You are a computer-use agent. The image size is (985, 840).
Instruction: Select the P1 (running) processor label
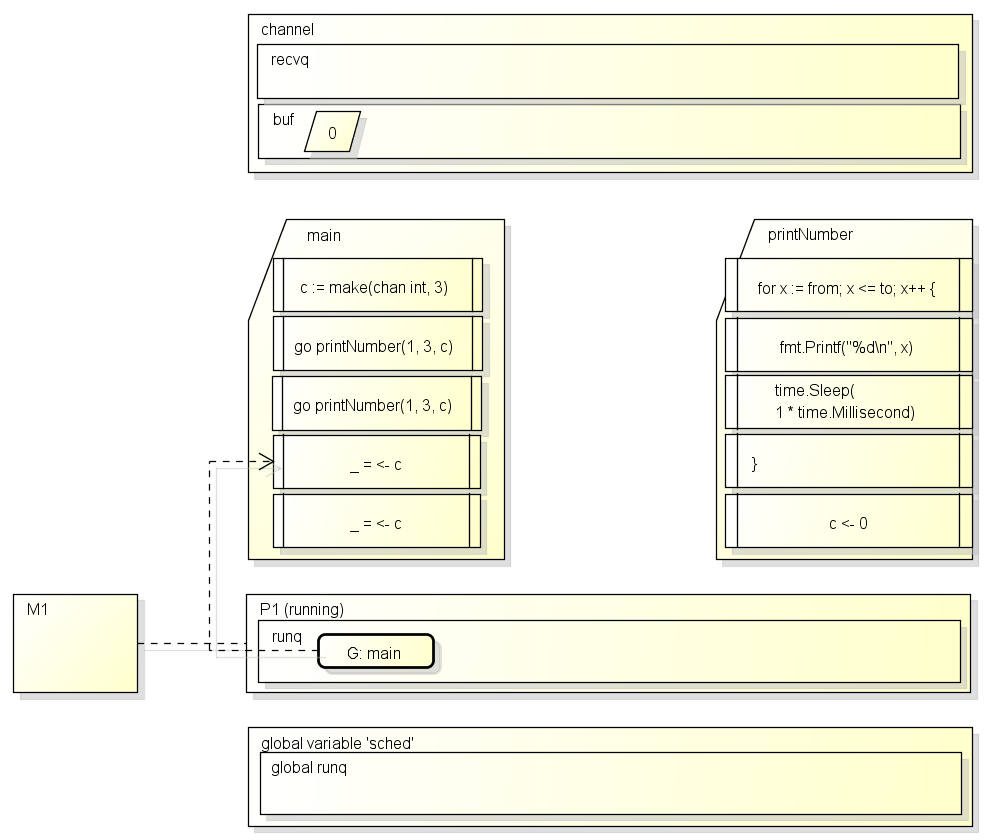[x=302, y=609]
